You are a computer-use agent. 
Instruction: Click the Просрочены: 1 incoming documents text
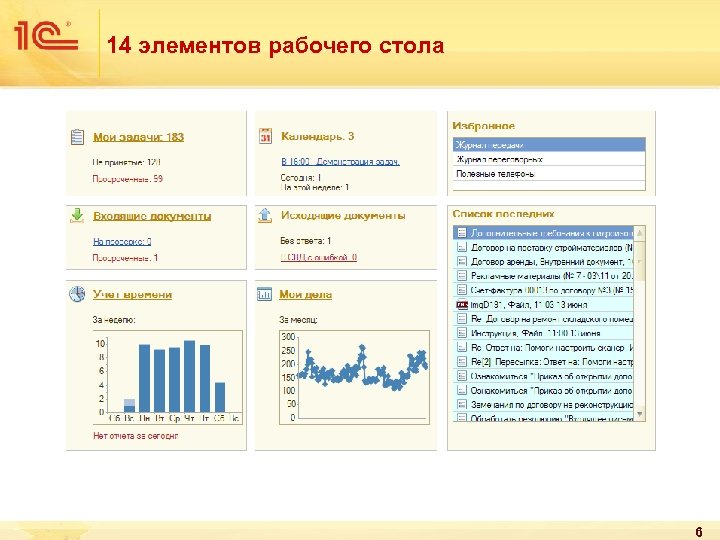tap(125, 258)
